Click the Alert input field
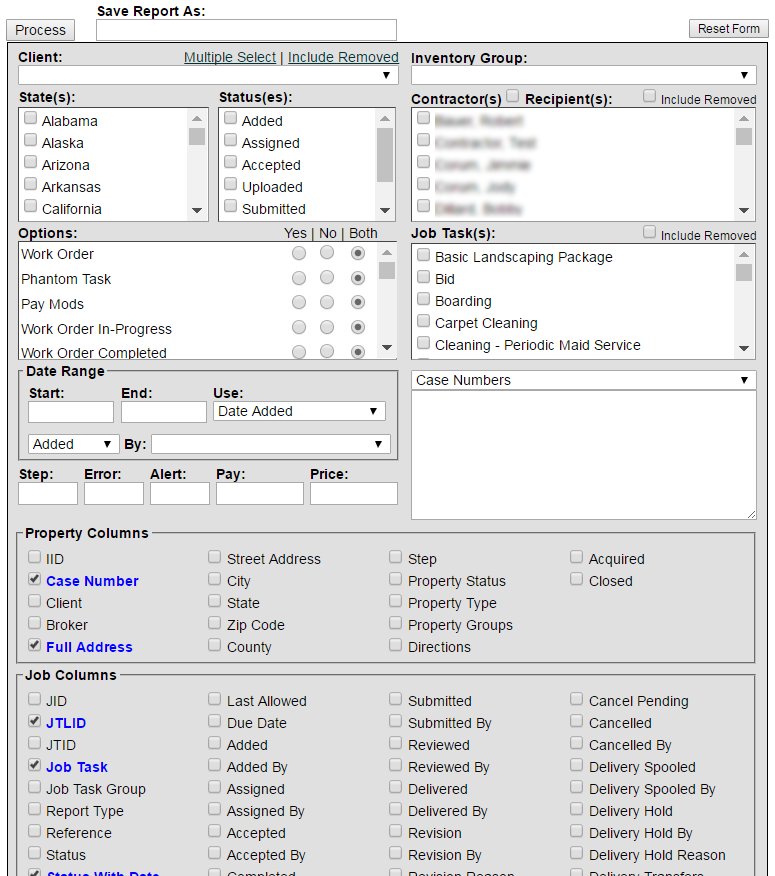This screenshot has width=775, height=876. 180,494
